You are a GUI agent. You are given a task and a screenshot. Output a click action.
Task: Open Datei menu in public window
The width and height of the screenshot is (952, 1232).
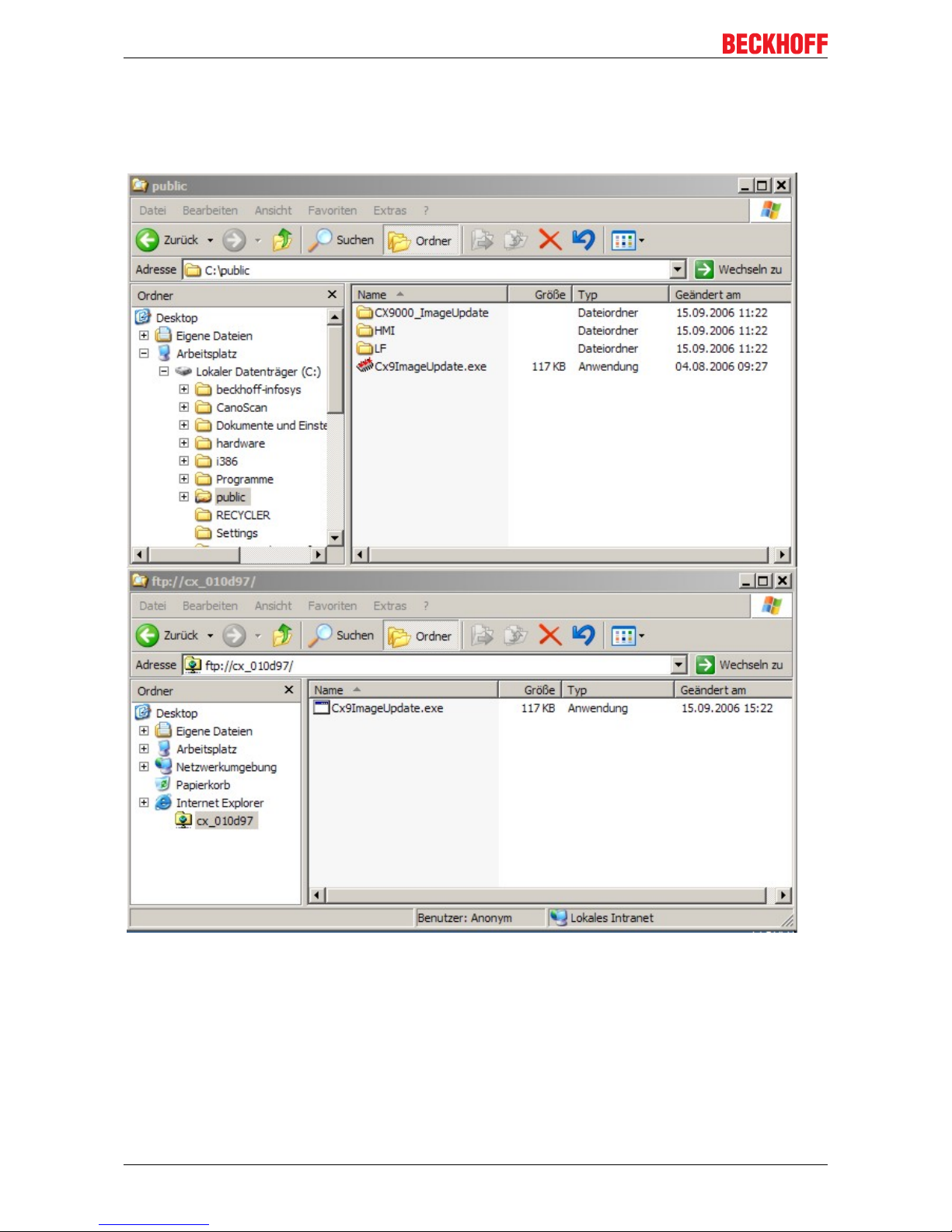coord(153,211)
